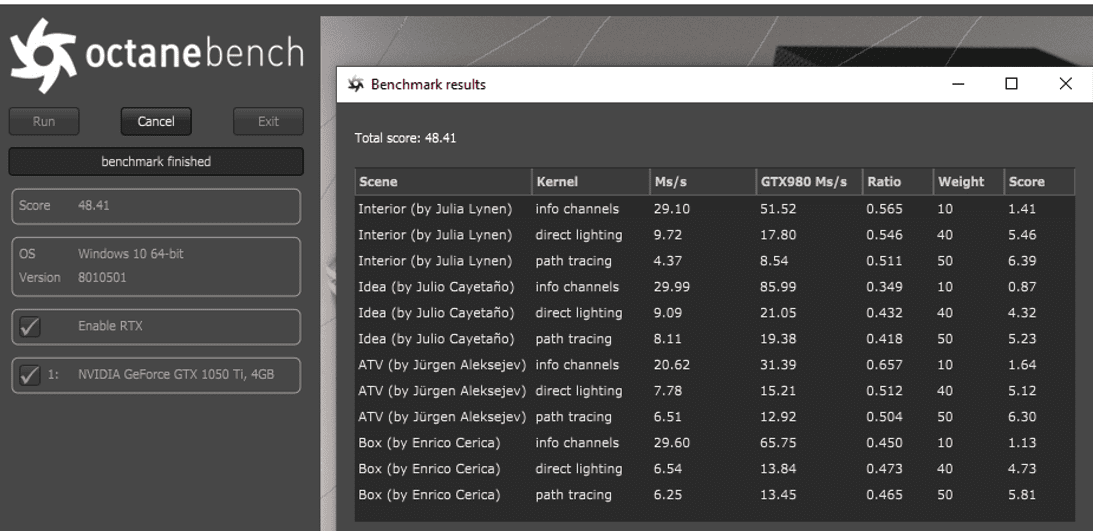Click the OctaneBench logo icon

point(42,56)
